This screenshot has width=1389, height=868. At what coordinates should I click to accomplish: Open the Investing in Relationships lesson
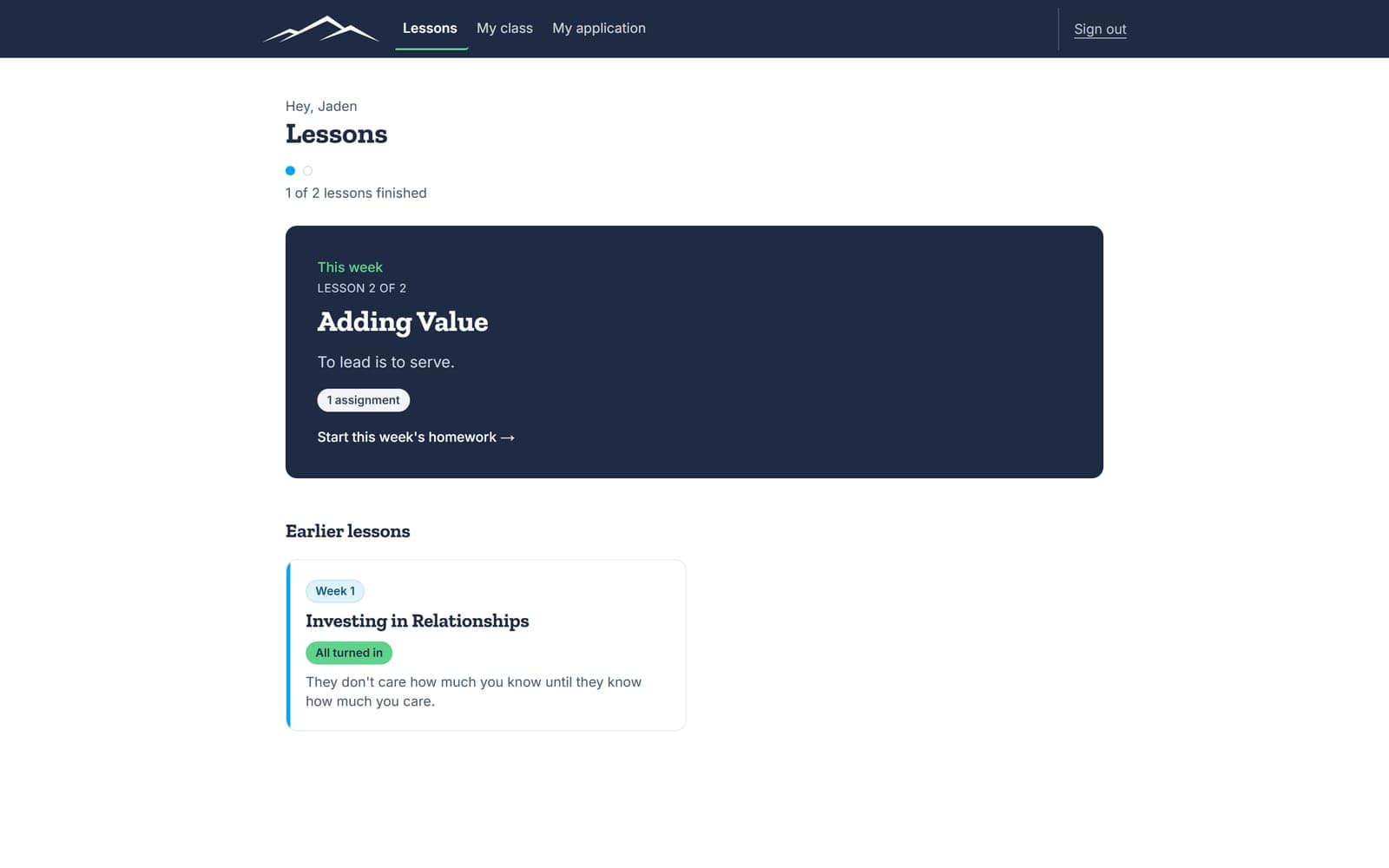[x=417, y=621]
